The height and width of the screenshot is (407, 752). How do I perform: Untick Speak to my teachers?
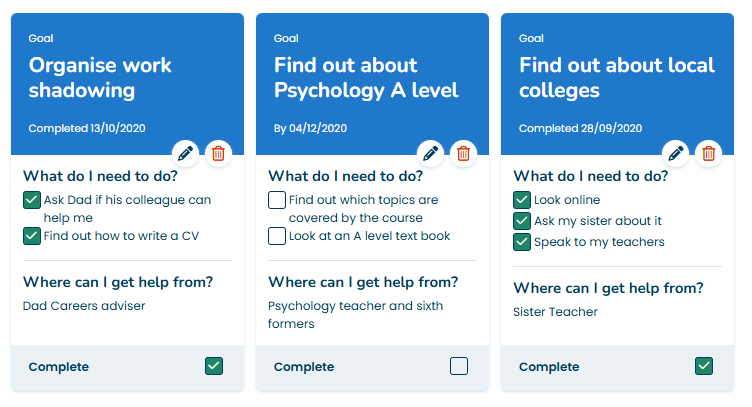pyautogui.click(x=522, y=242)
